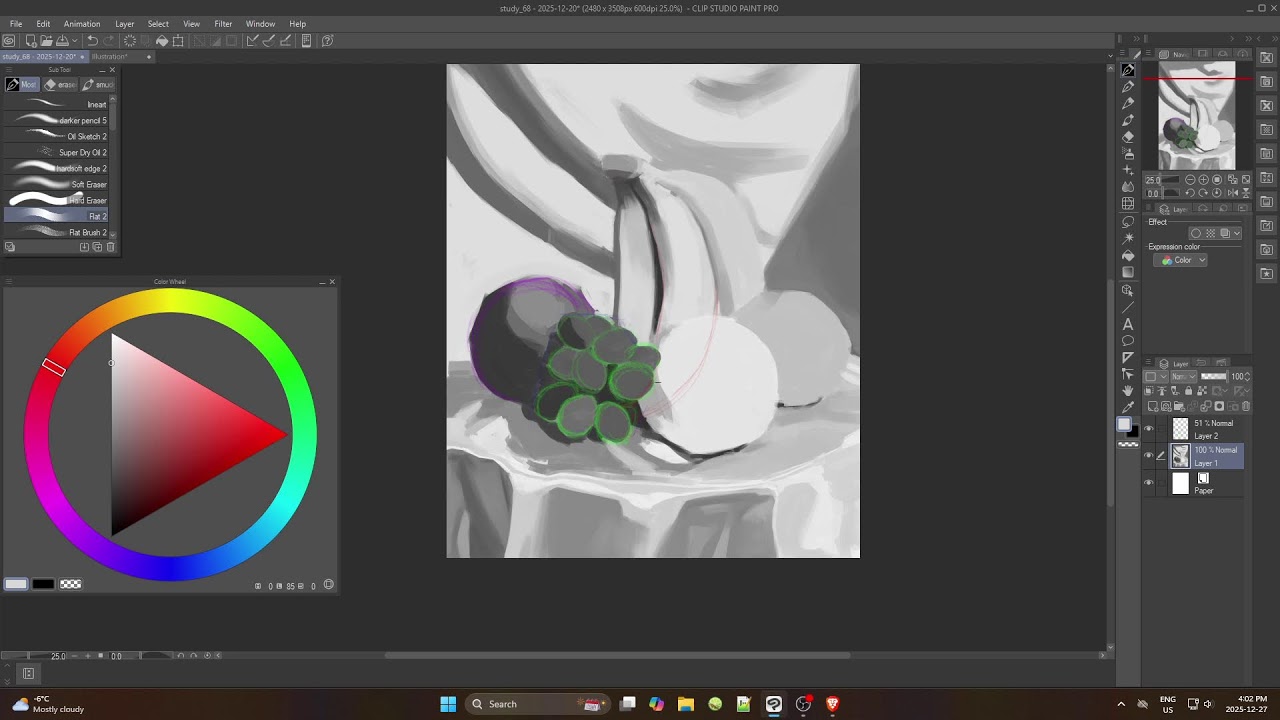Expand the Effect options dropdown arrow
Image resolution: width=1280 pixels, height=720 pixels.
pos(1237,233)
